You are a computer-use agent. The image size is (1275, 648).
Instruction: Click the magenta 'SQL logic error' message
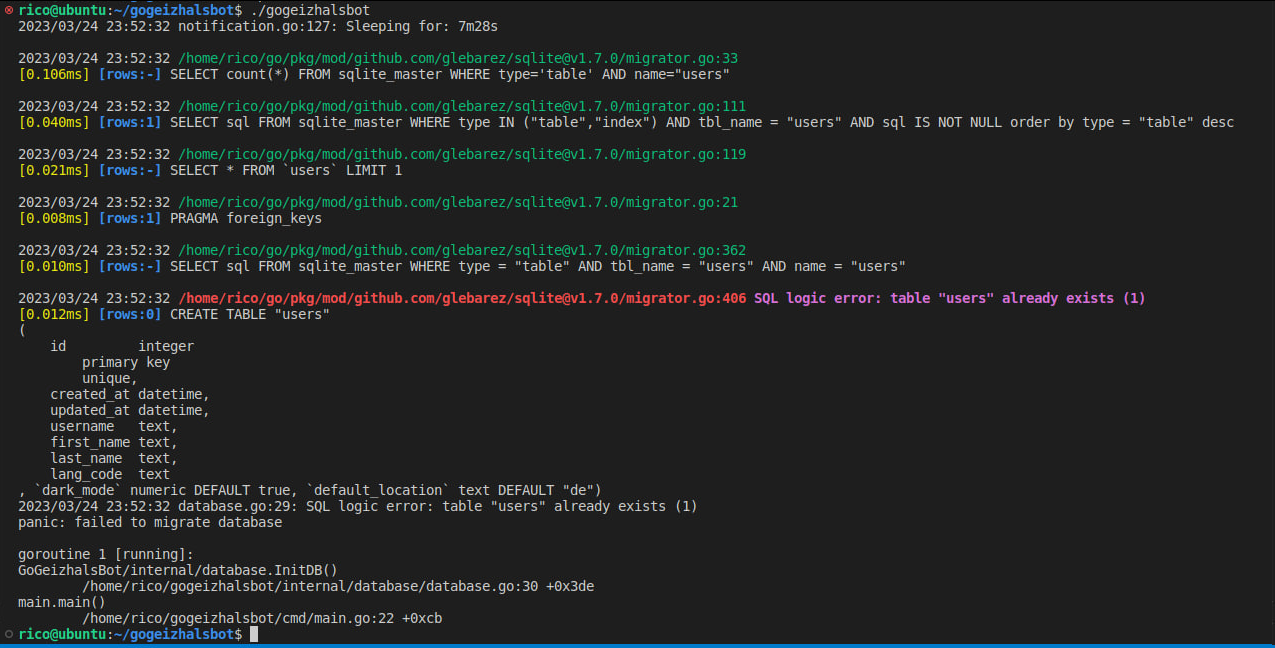[950, 298]
